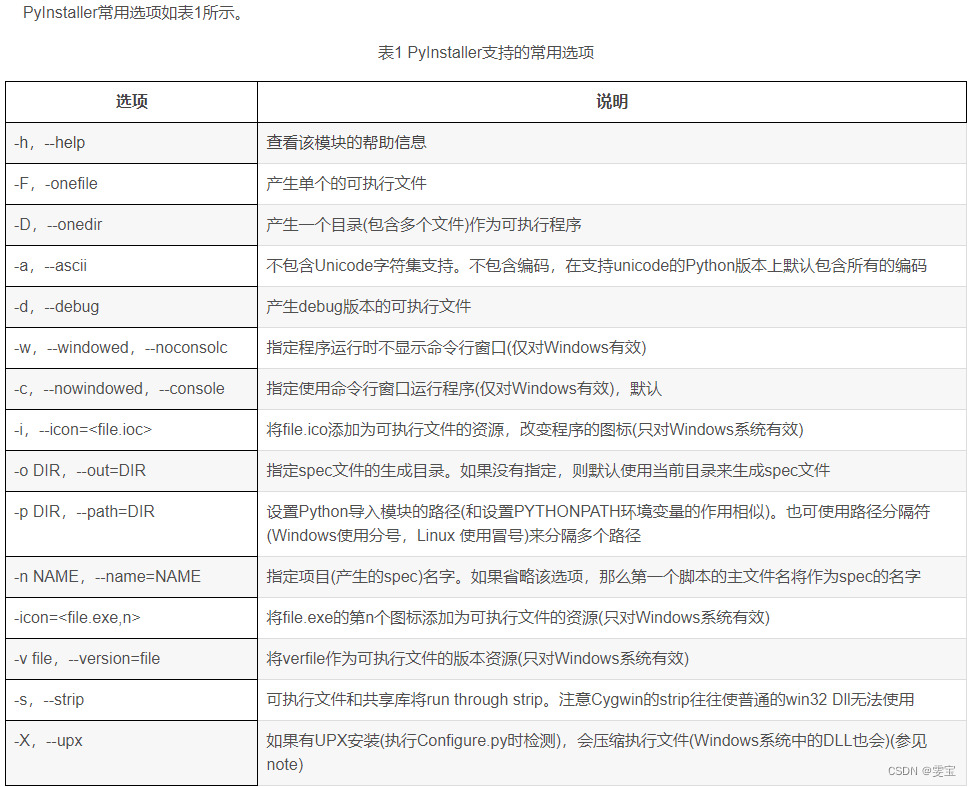Click the description 产生单个的可执行文件

612,184
